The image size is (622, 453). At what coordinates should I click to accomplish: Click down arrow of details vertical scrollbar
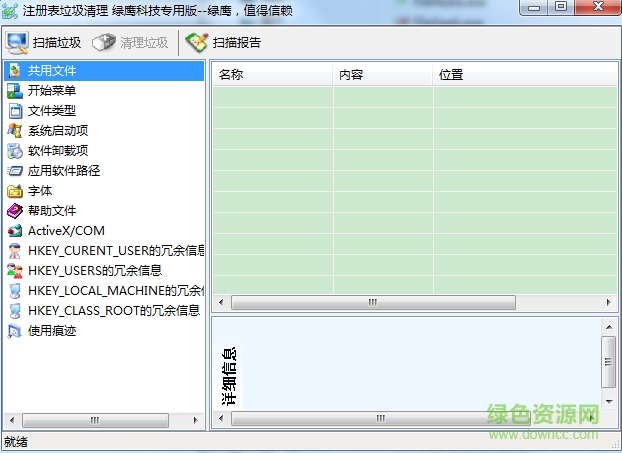609,402
